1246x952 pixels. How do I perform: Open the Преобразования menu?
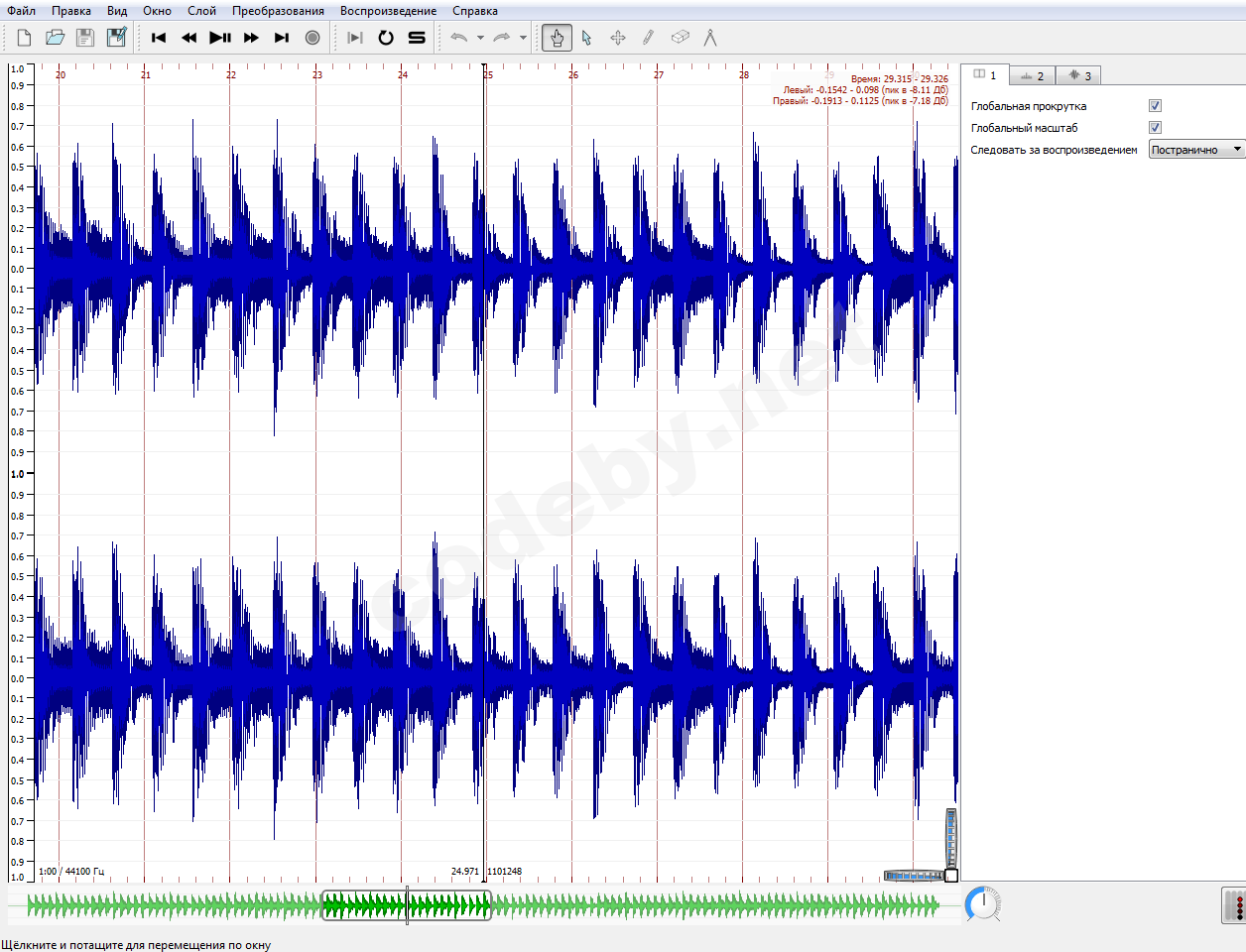click(x=278, y=11)
